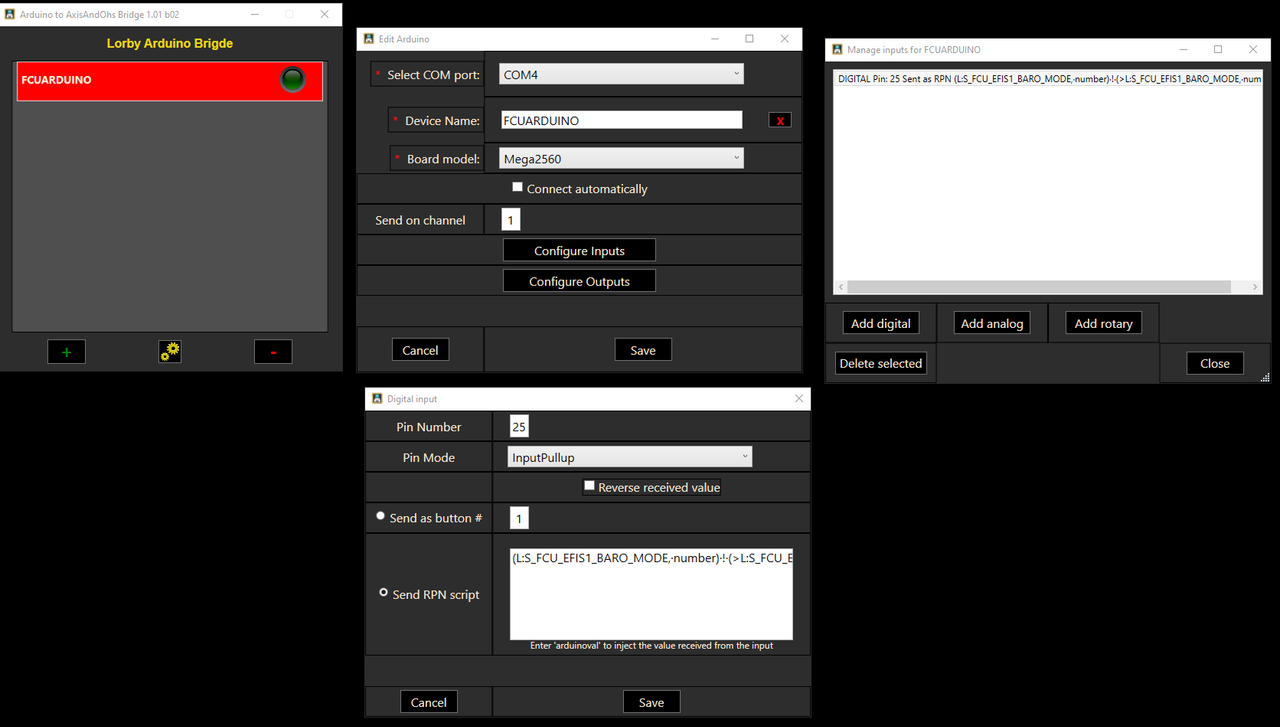Click the horizontal scrollbar in the inputs list
Screen dimensions: 1280x727
(1040, 286)
